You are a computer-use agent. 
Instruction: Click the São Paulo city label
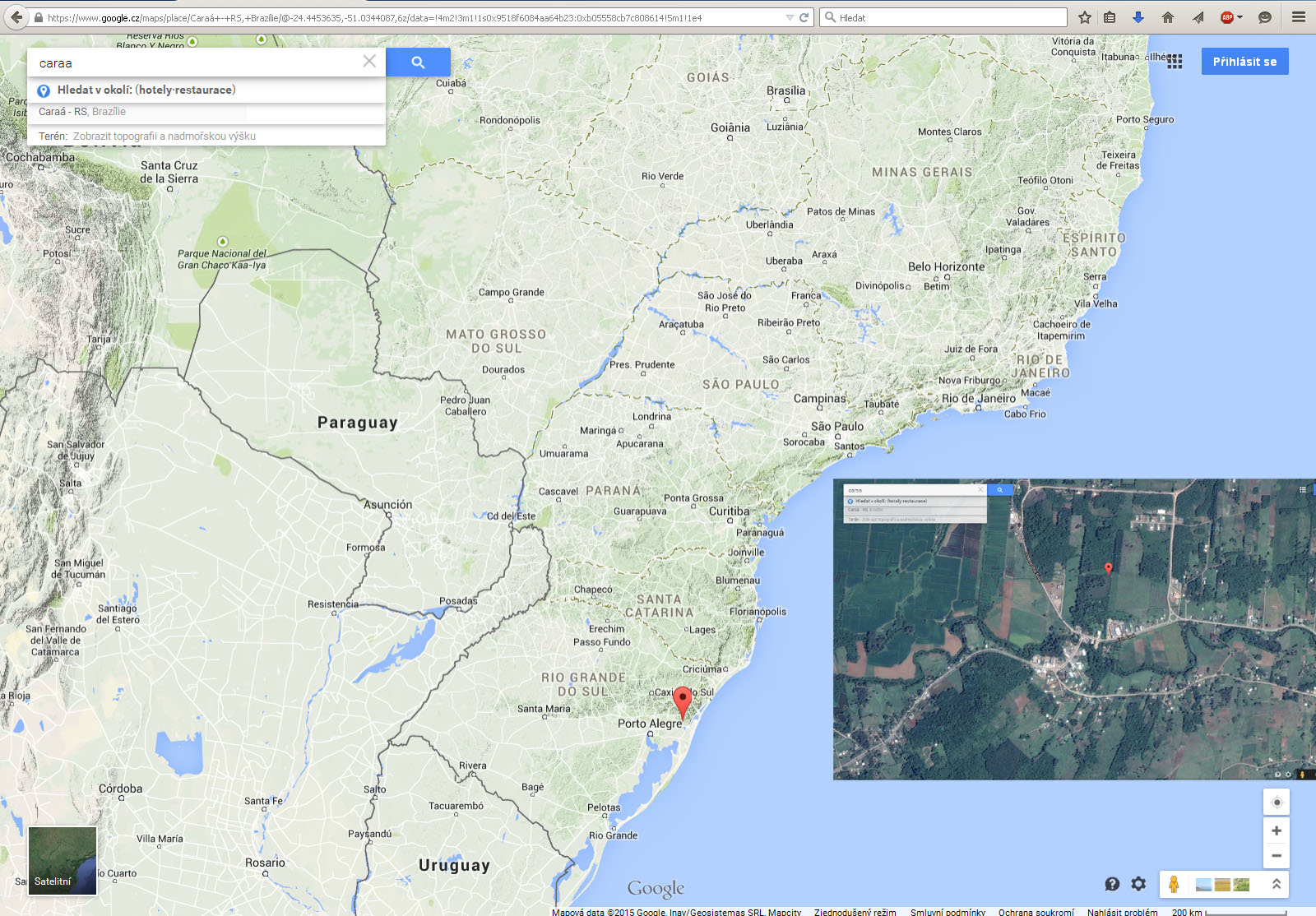coord(837,426)
